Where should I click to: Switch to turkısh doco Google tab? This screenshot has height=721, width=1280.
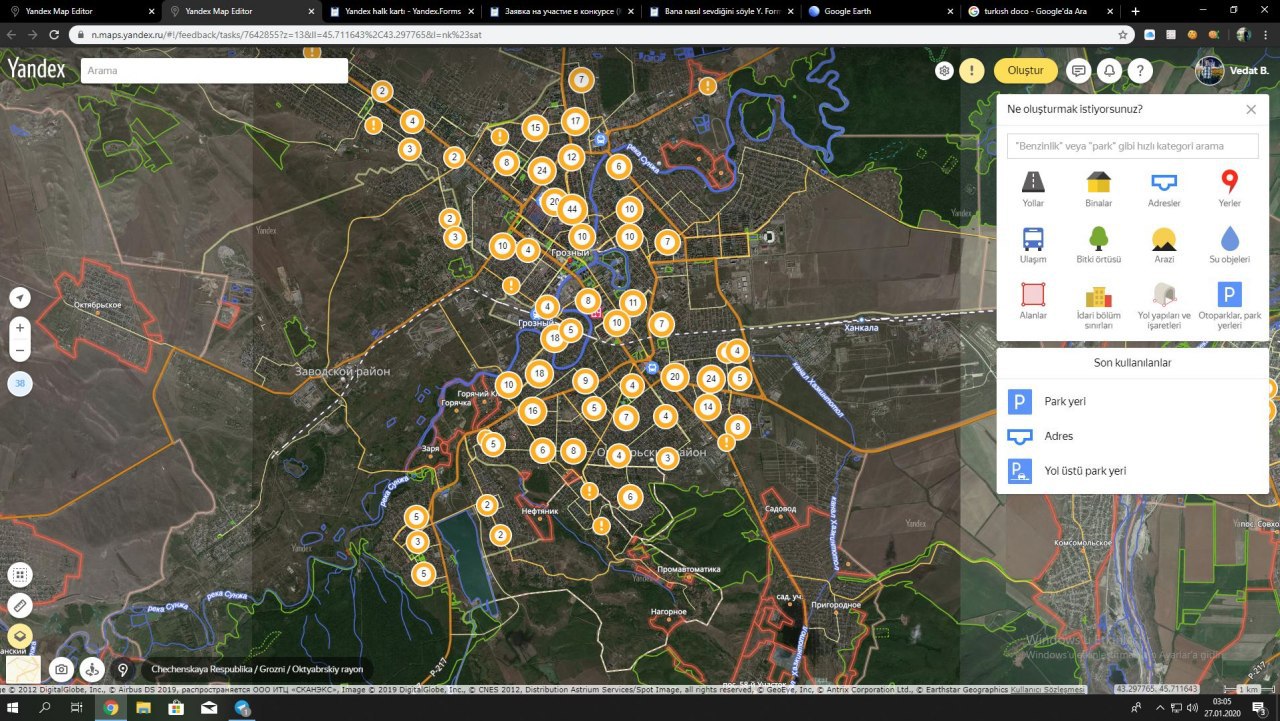(1042, 11)
